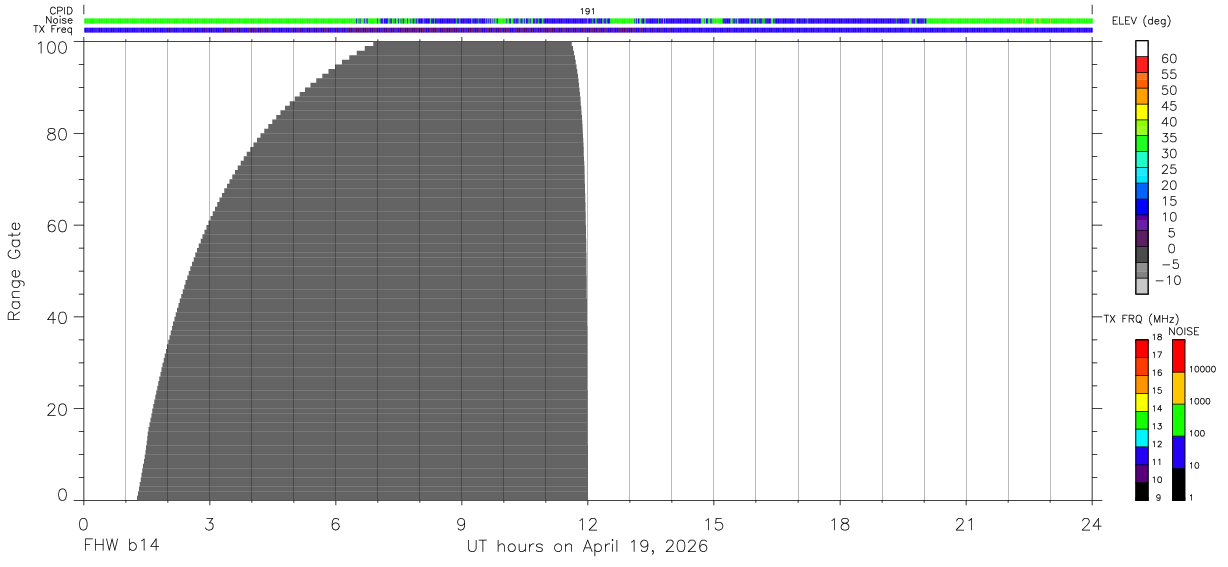
Task: Click the x-axis tick label "21"
Action: click(x=965, y=525)
